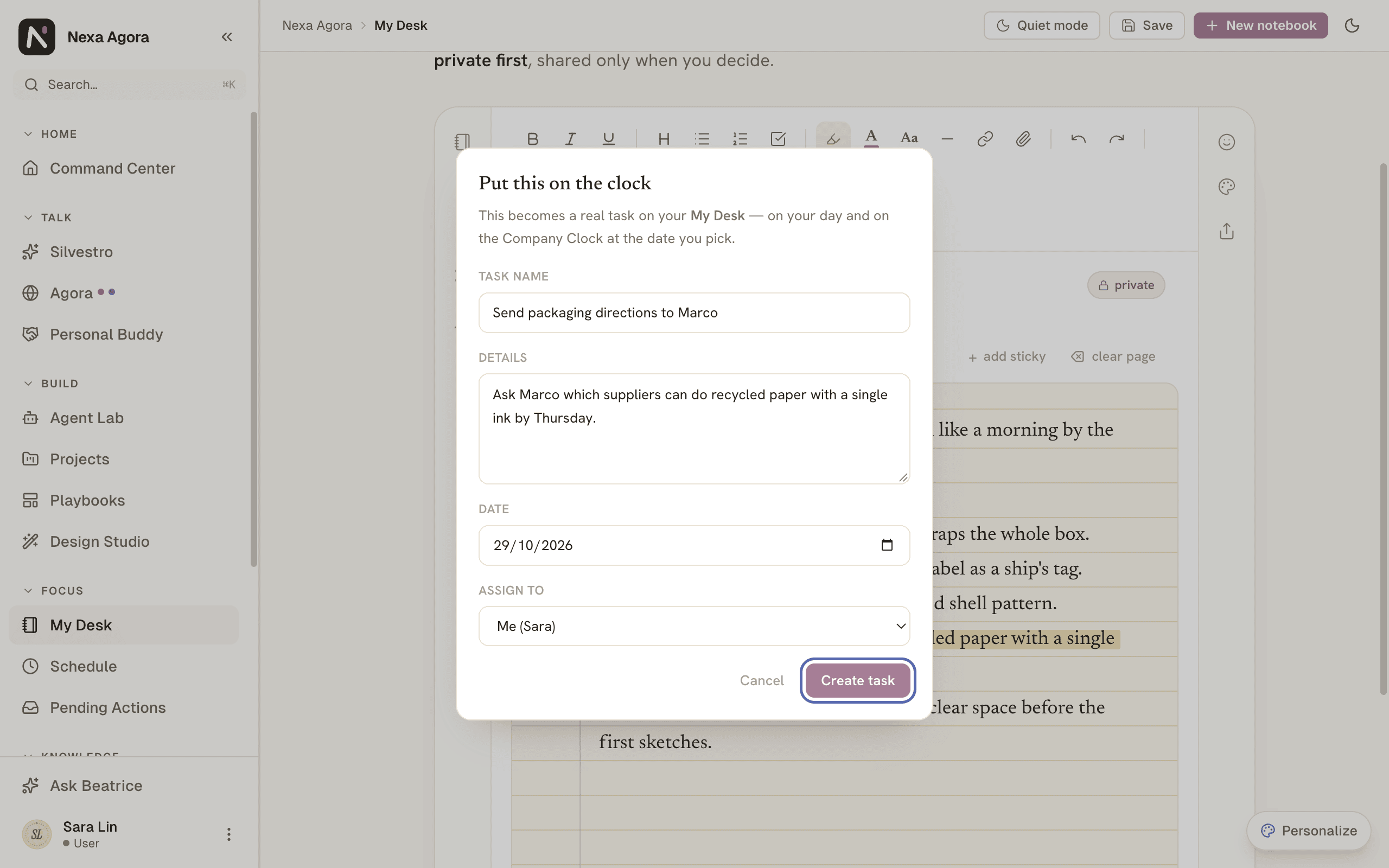Save the notebook
This screenshot has width=1389, height=868.
point(1146,25)
